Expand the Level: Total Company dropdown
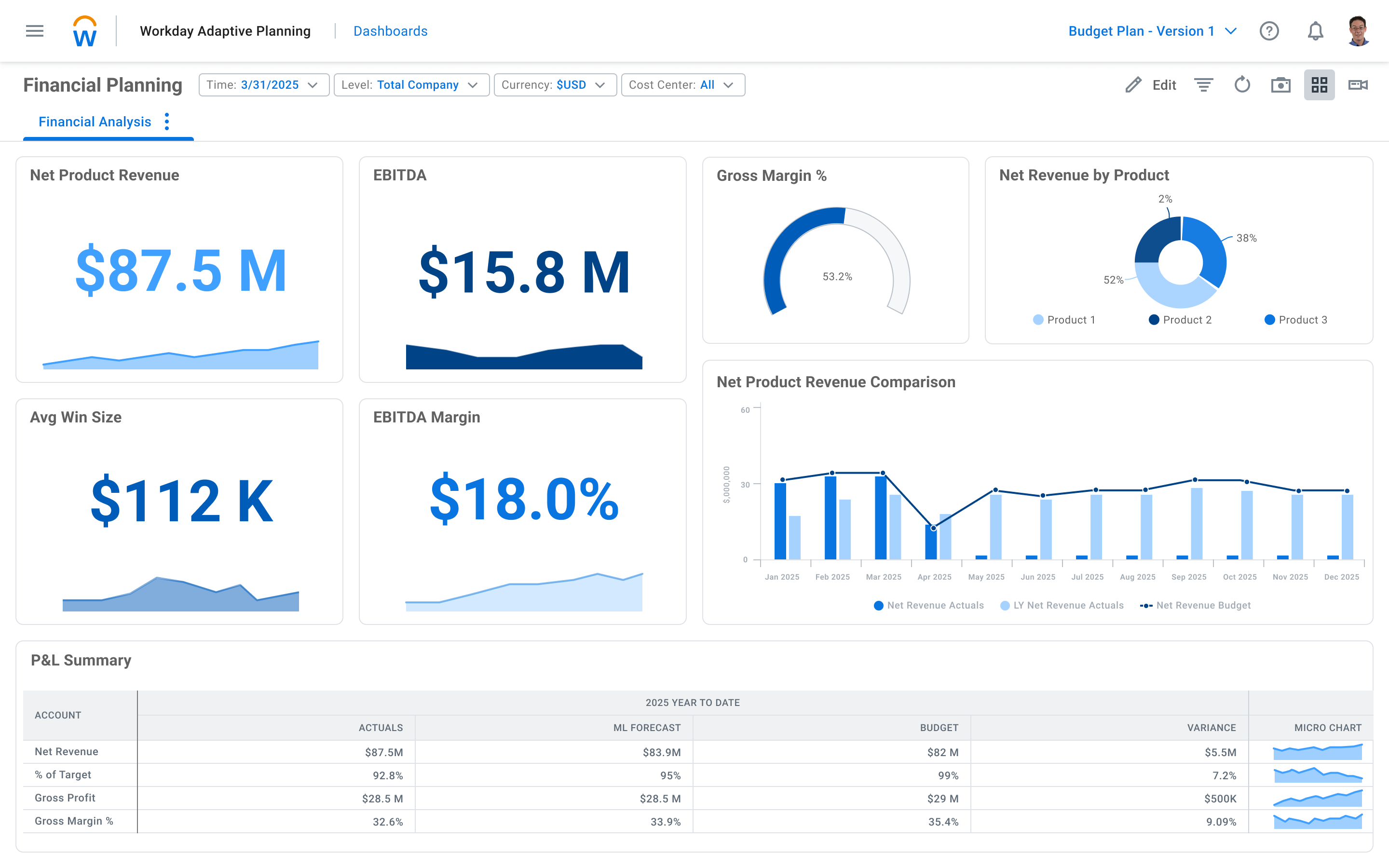The width and height of the screenshot is (1389, 868). (x=411, y=84)
